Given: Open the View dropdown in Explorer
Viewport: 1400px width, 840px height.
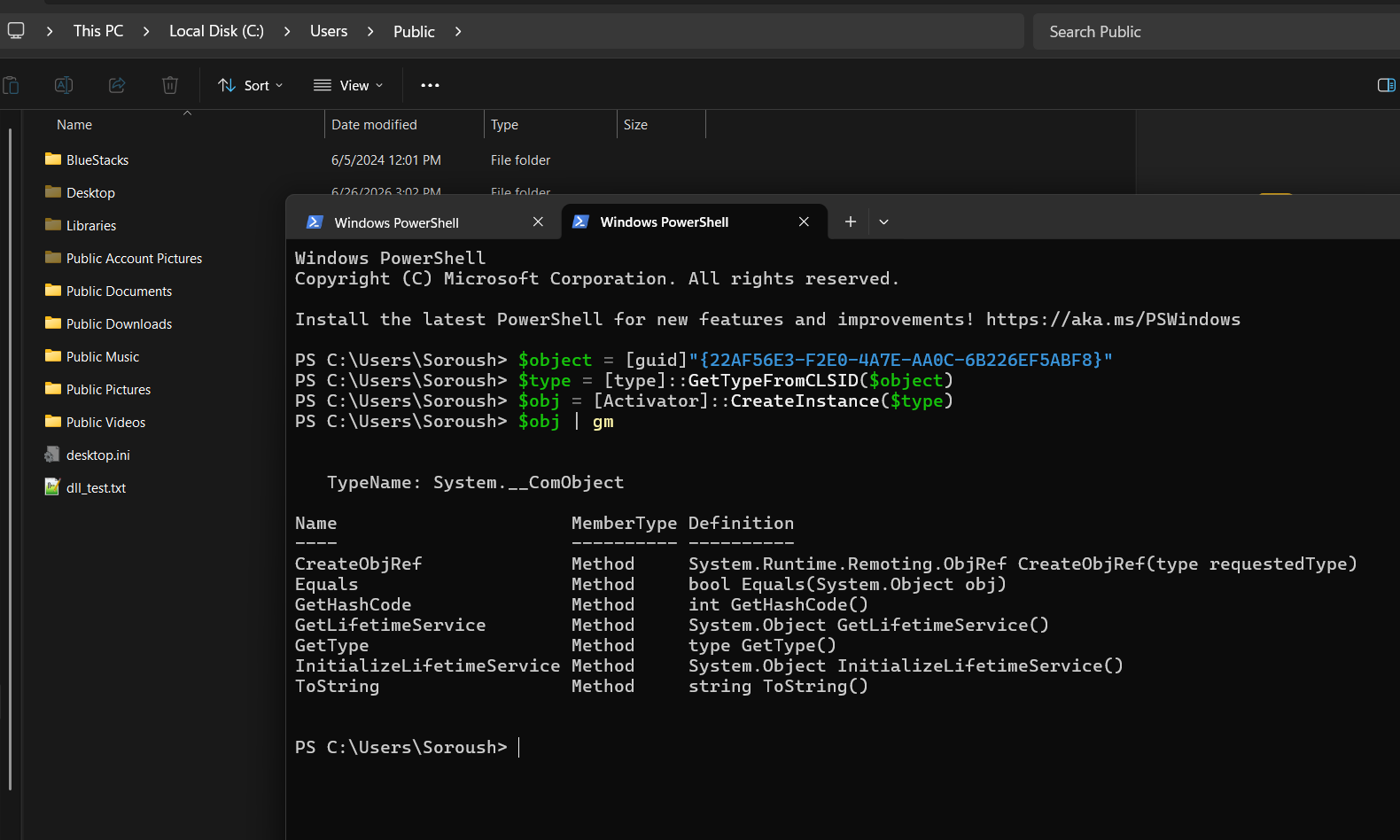Looking at the screenshot, I should [x=348, y=85].
